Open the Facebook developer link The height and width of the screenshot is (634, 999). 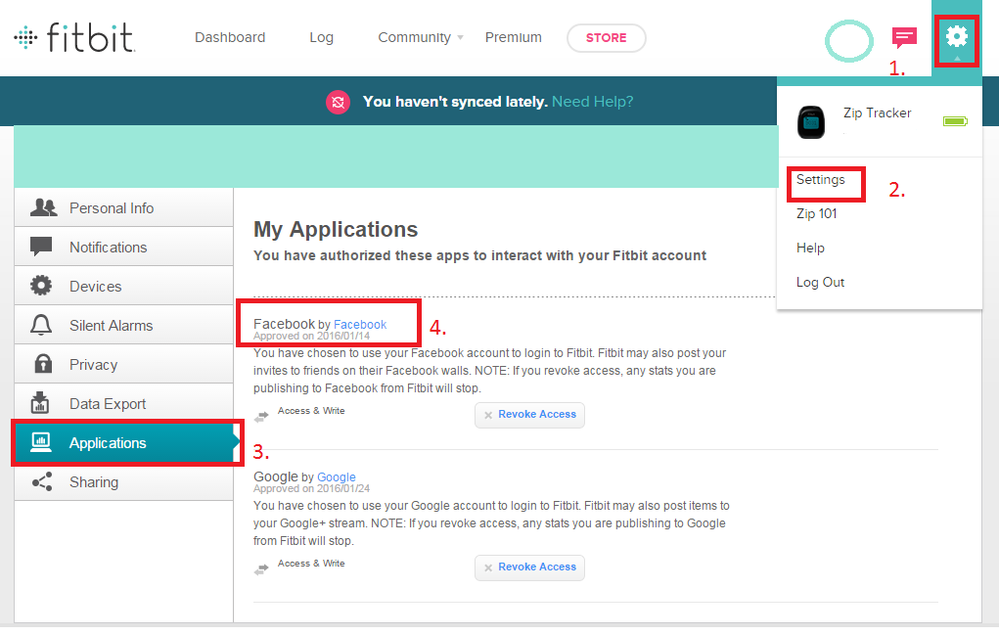360,324
